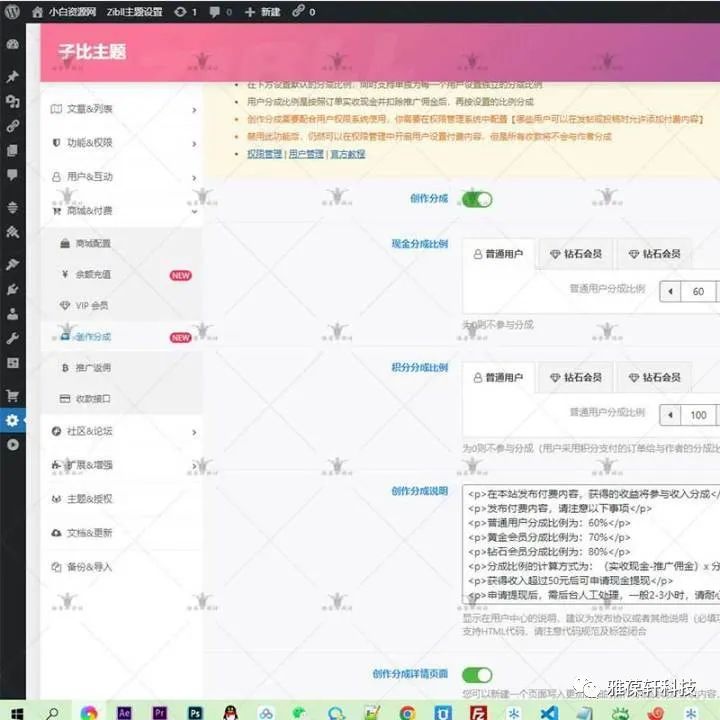This screenshot has width=720, height=720.
Task: Open VIP 会员 submenu item
Action: 122,306
